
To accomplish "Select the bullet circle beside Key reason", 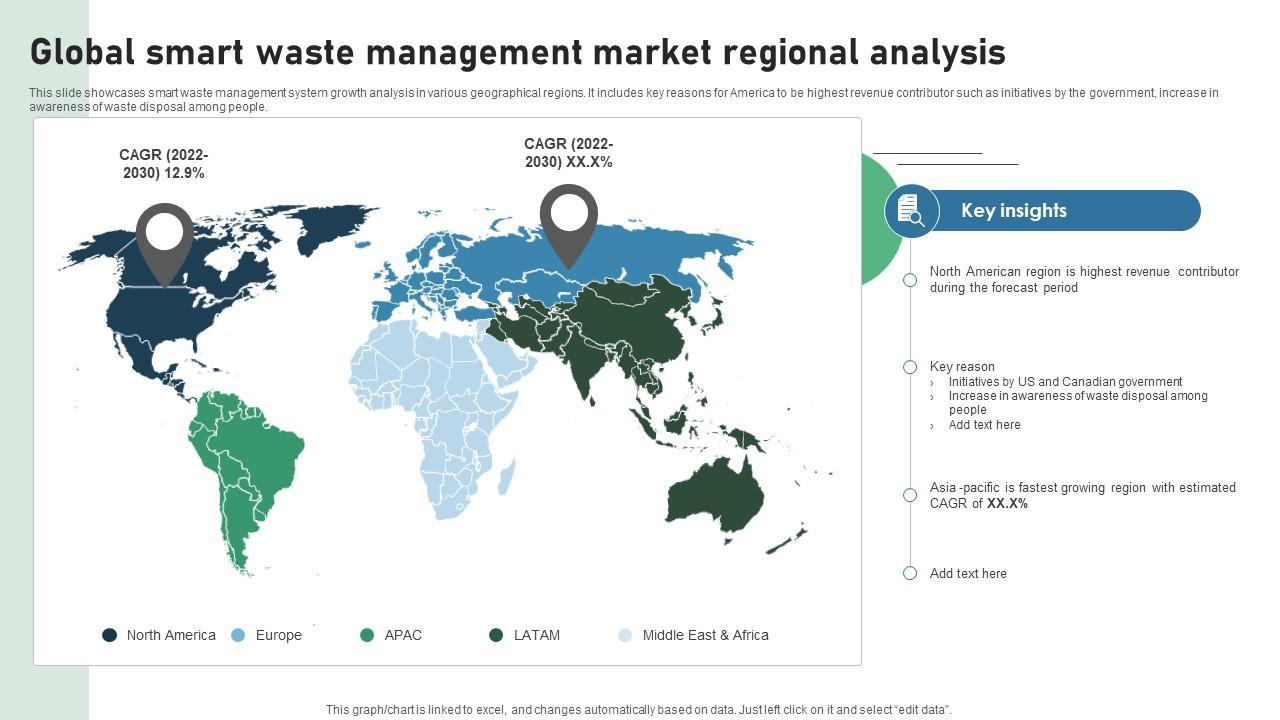I will pos(910,367).
